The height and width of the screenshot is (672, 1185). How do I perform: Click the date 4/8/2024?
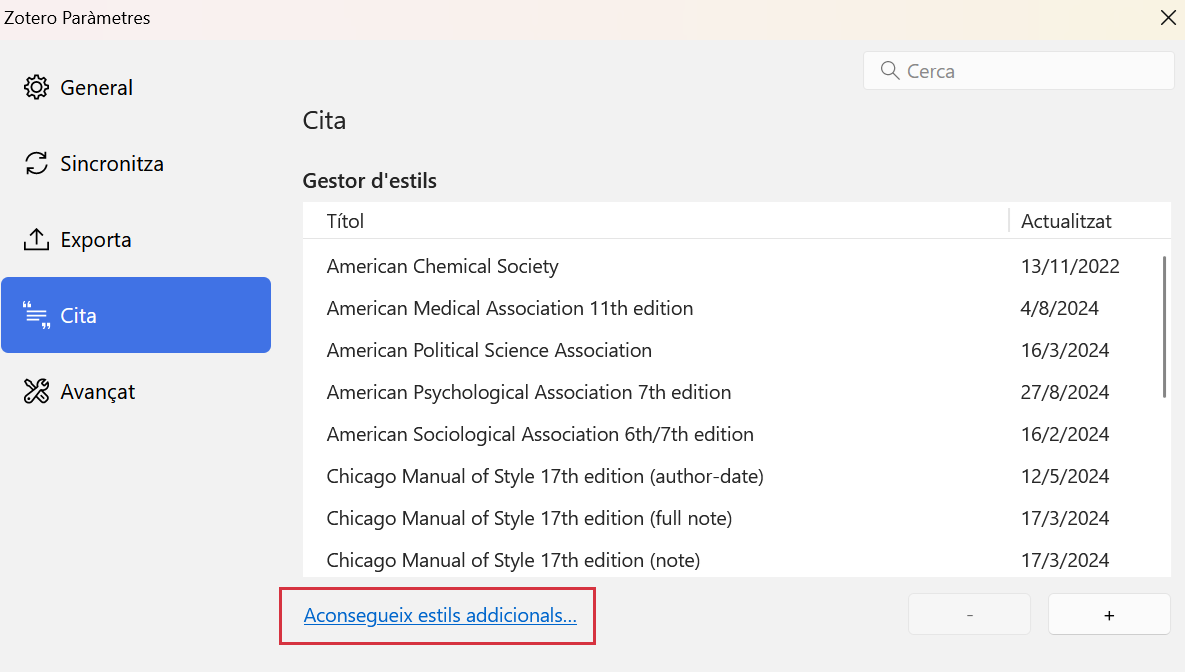pos(1060,308)
